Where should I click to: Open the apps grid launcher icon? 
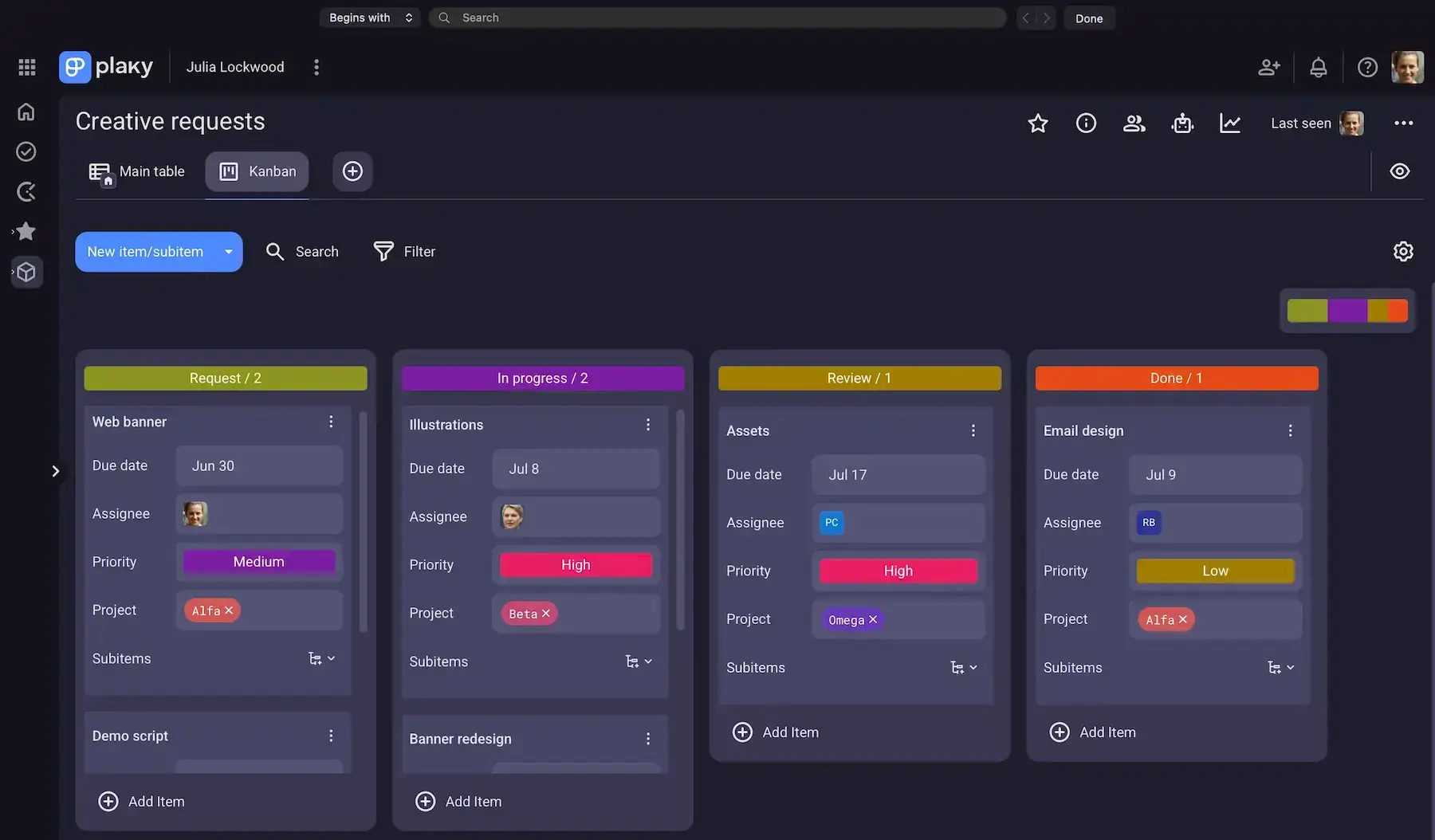point(27,67)
